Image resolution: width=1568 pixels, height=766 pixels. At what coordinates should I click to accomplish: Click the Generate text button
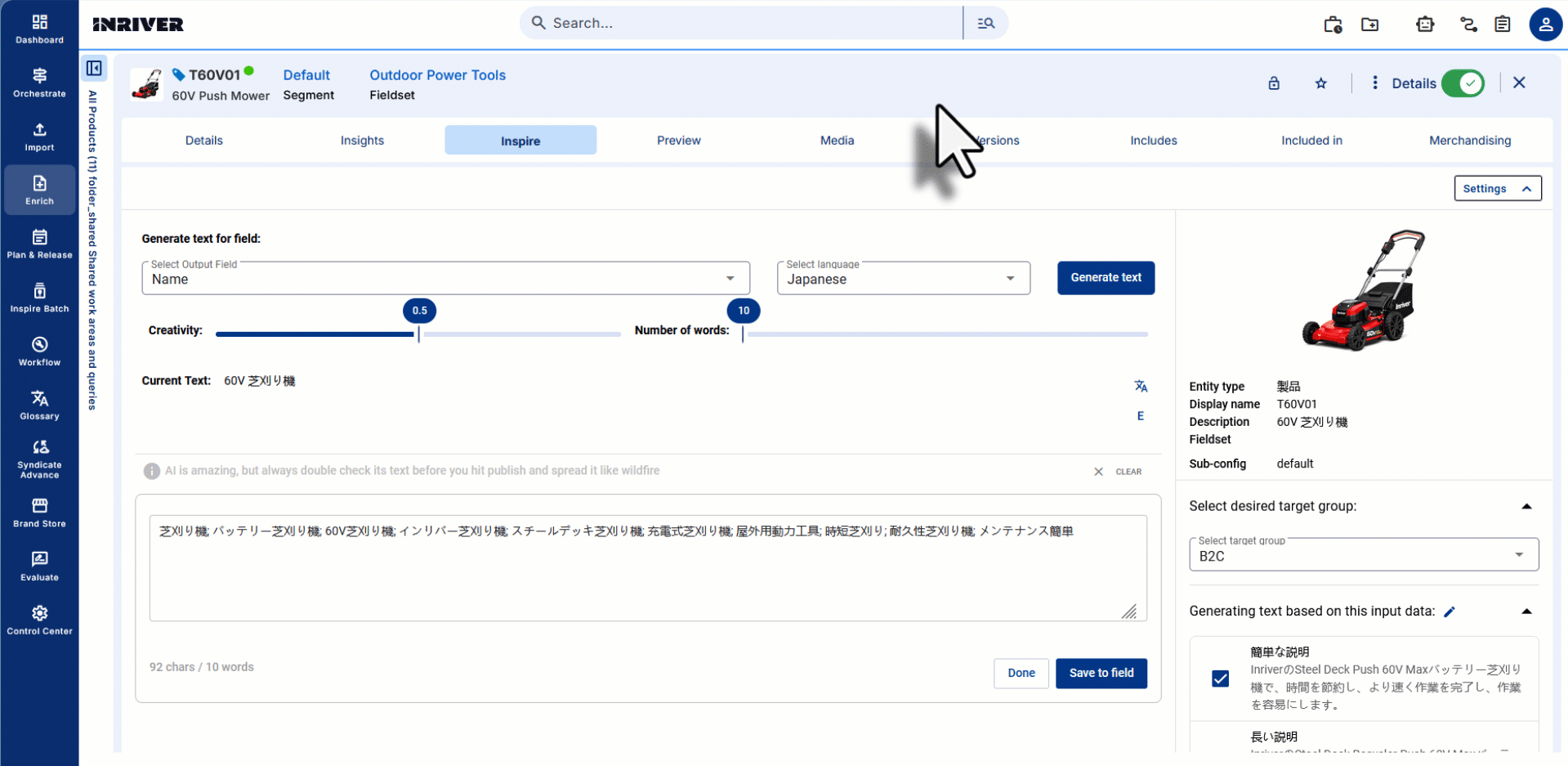tap(1106, 278)
